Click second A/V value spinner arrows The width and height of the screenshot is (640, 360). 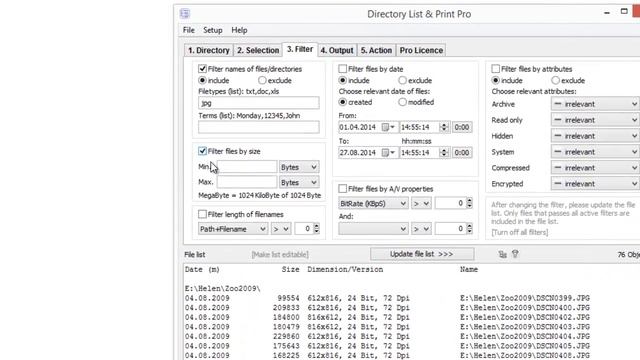pos(469,229)
